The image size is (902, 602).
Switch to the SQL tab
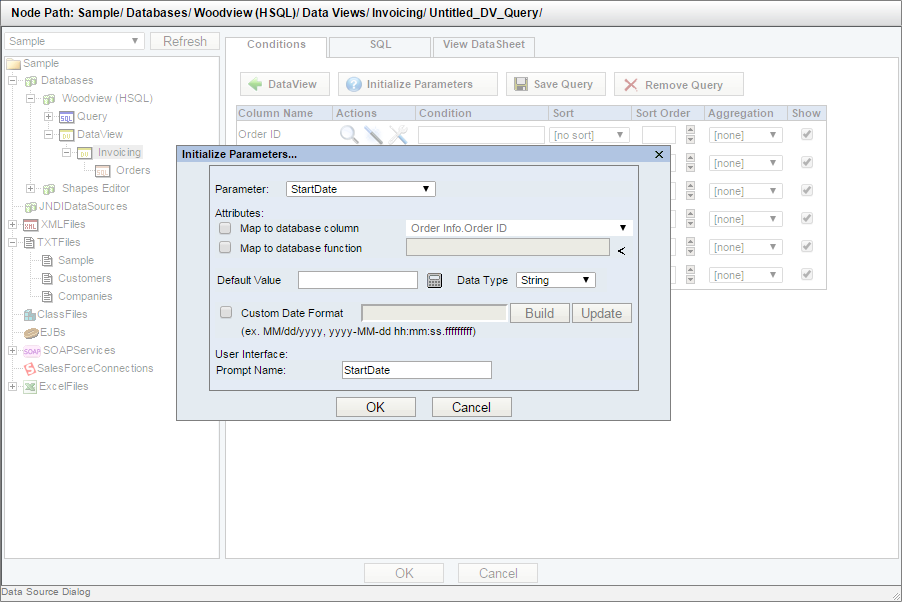click(380, 46)
